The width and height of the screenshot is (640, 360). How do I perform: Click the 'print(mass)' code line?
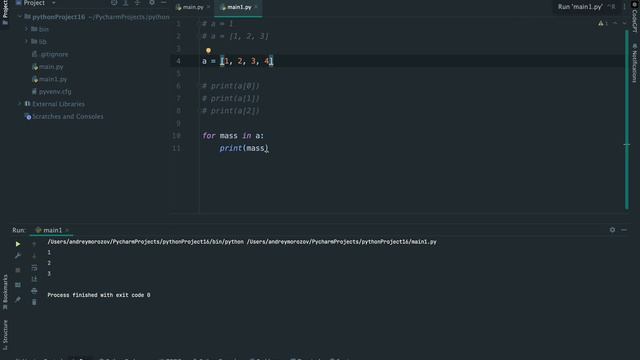click(x=244, y=148)
